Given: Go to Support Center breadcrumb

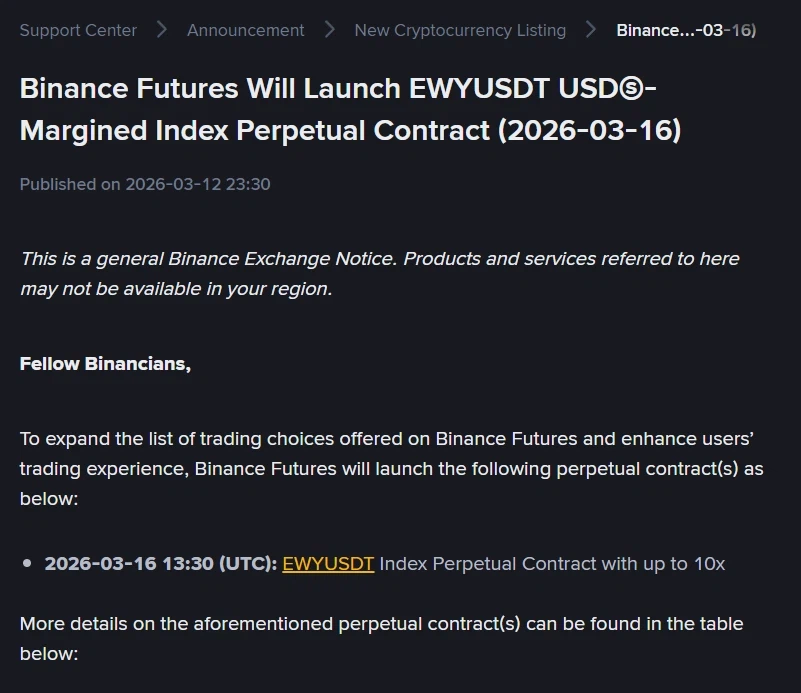Looking at the screenshot, I should pyautogui.click(x=78, y=30).
